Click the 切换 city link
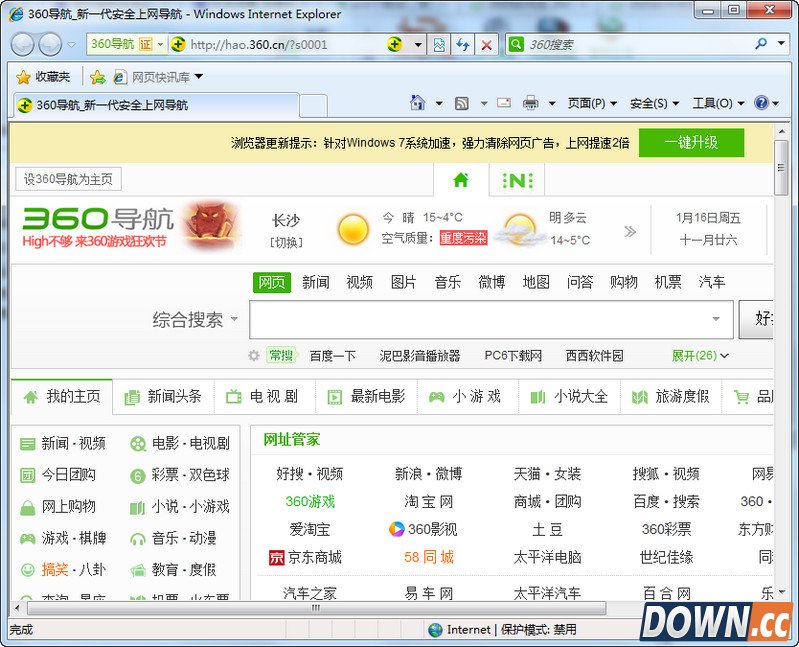The image size is (799, 647). pos(286,242)
